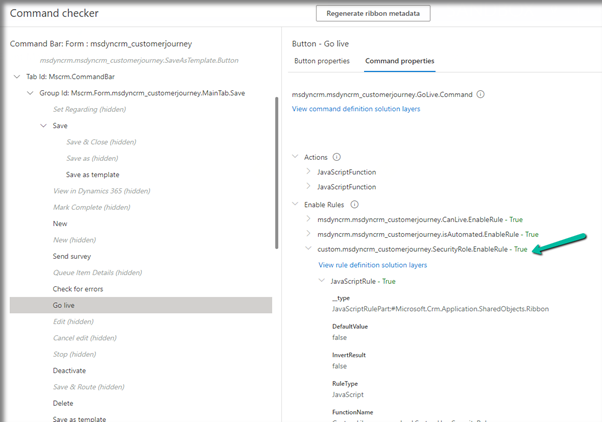Collapse the Save tree node
602x422 pixels.
[43, 126]
